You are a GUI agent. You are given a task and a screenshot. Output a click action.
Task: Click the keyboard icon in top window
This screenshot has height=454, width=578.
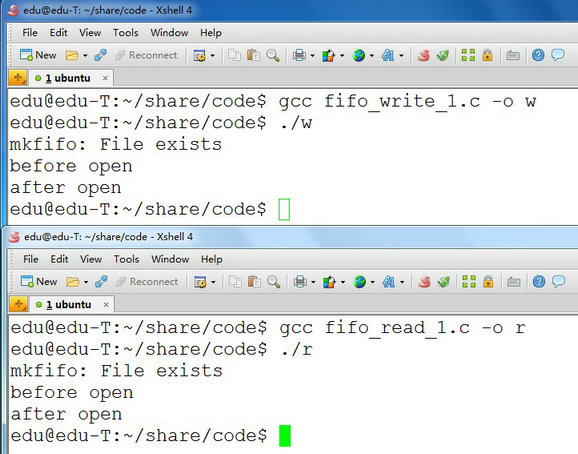(513, 56)
